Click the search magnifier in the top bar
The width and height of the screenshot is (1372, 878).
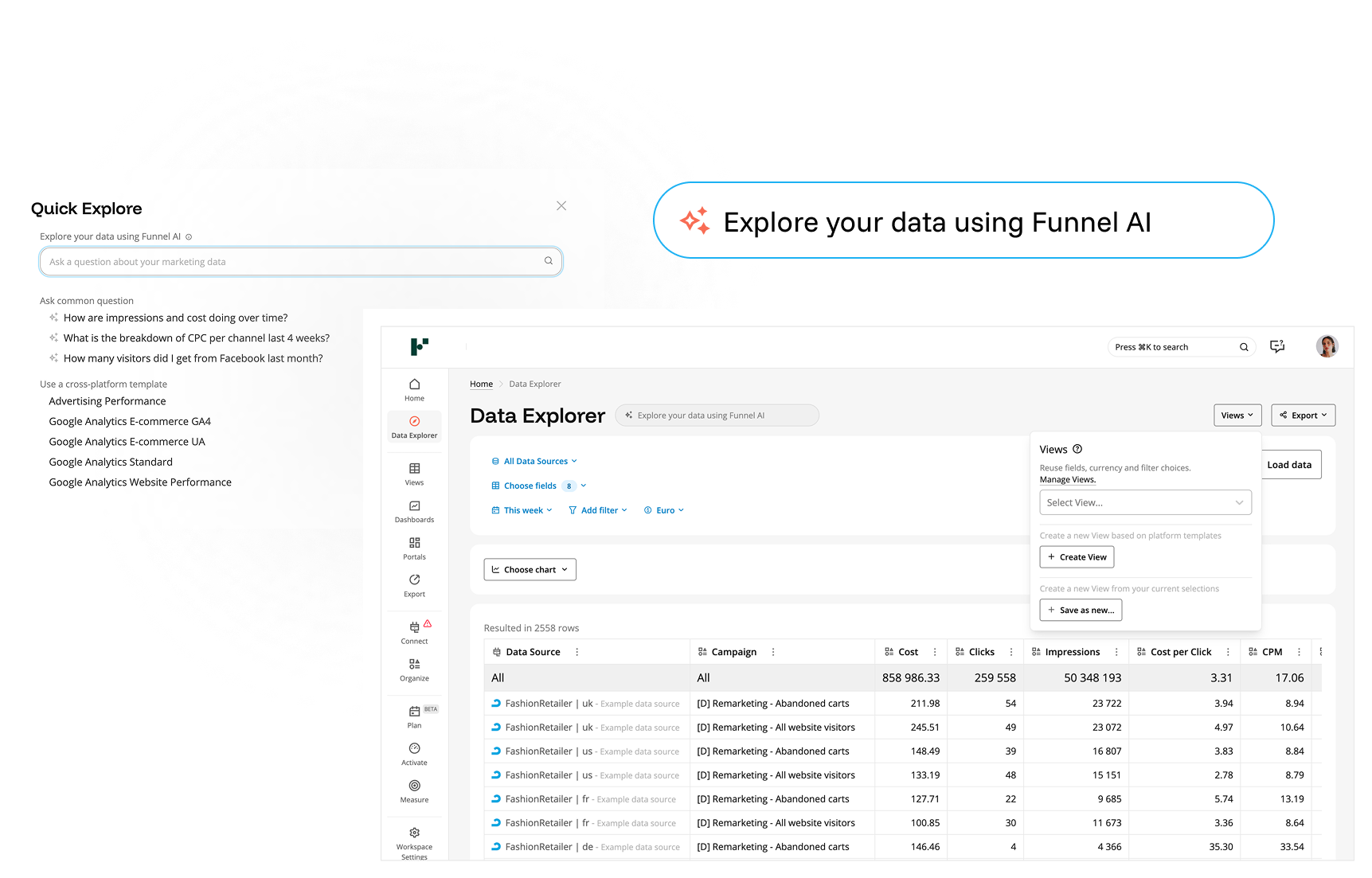(x=1244, y=347)
